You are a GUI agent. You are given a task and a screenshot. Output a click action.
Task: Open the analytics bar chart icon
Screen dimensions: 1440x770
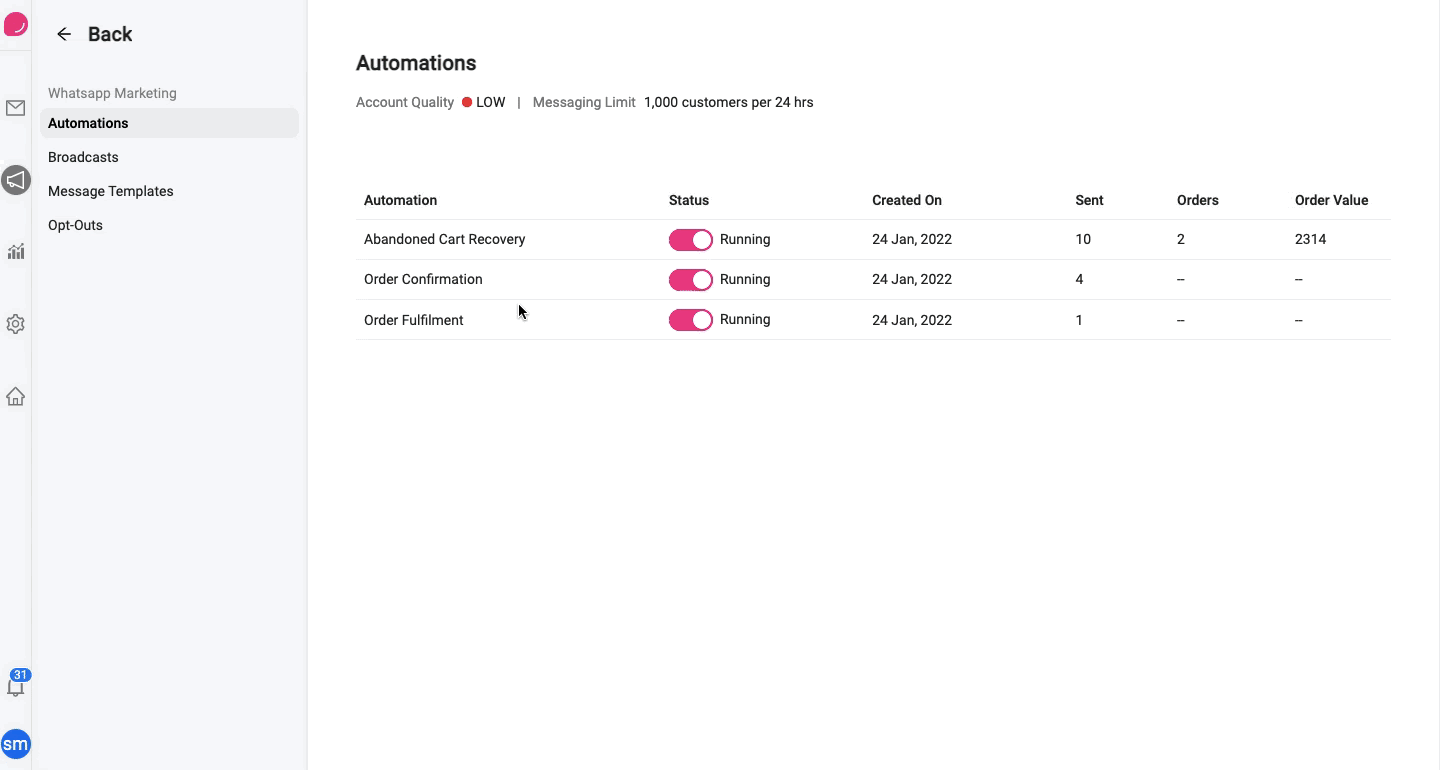pyautogui.click(x=15, y=252)
